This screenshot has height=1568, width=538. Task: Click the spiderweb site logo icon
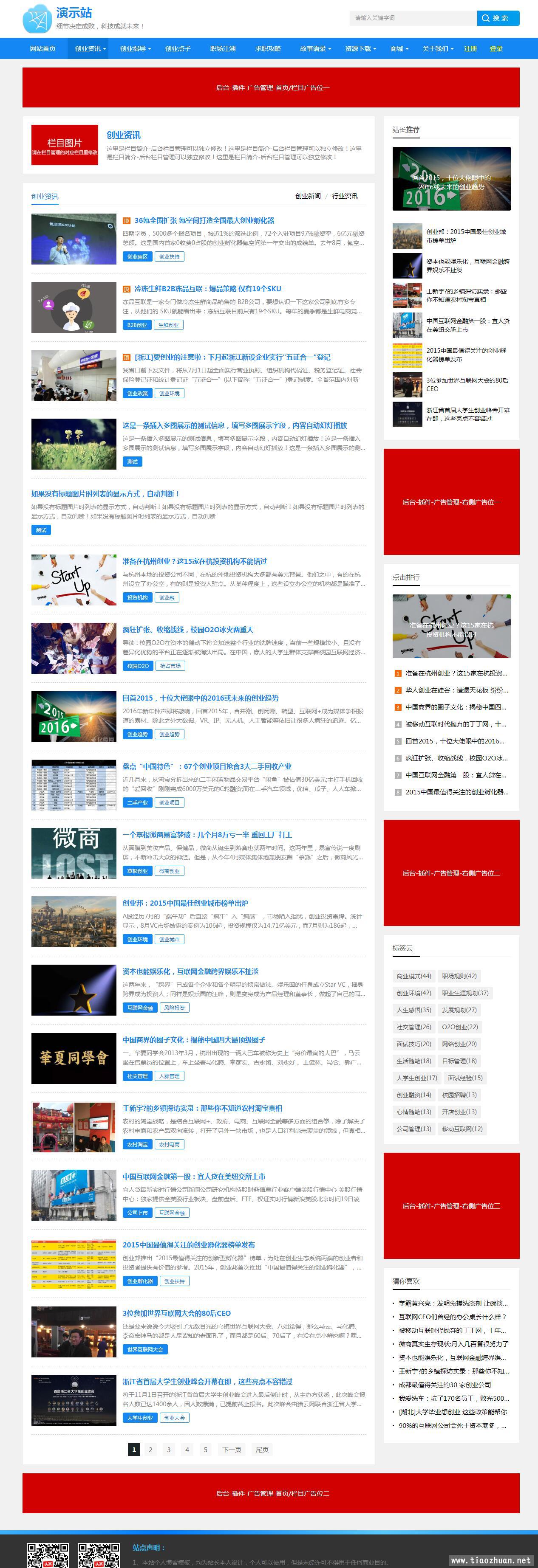(x=37, y=19)
